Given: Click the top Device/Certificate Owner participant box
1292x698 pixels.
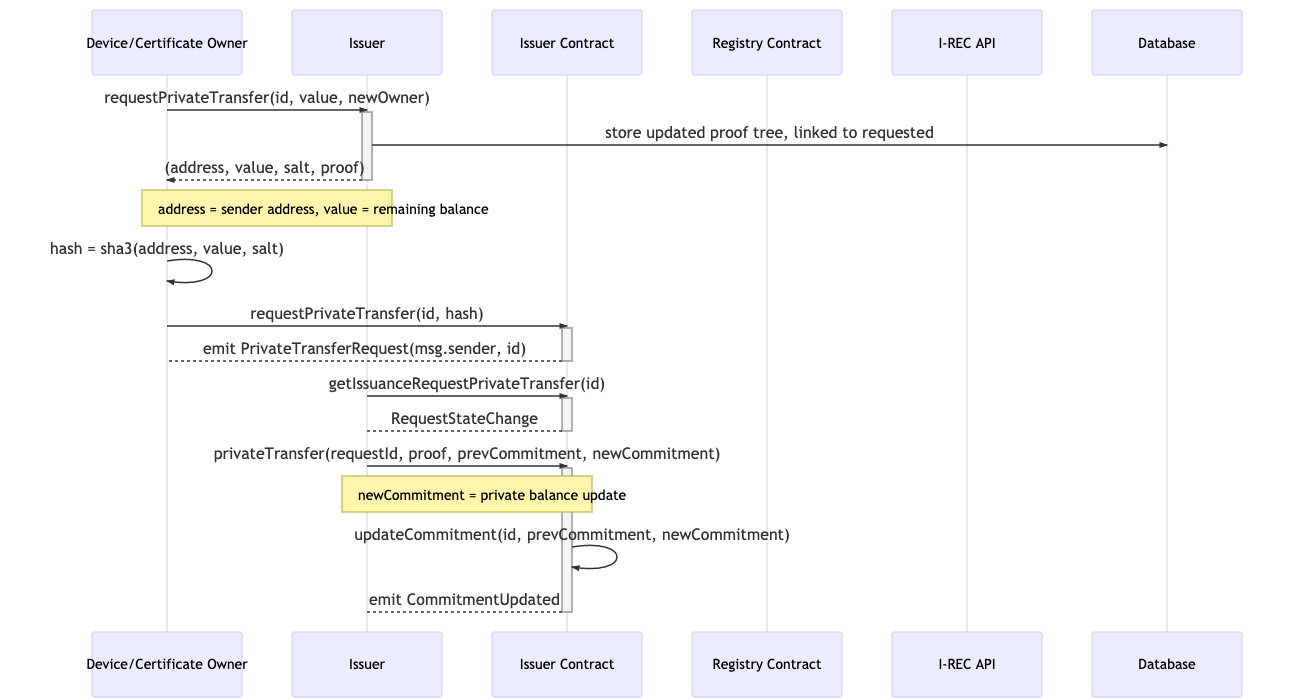Looking at the screenshot, I should coord(167,43).
